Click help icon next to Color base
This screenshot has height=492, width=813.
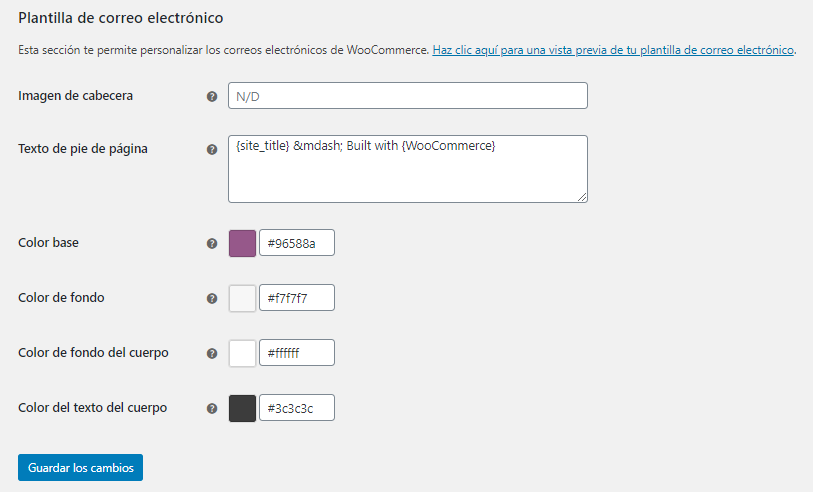click(212, 244)
